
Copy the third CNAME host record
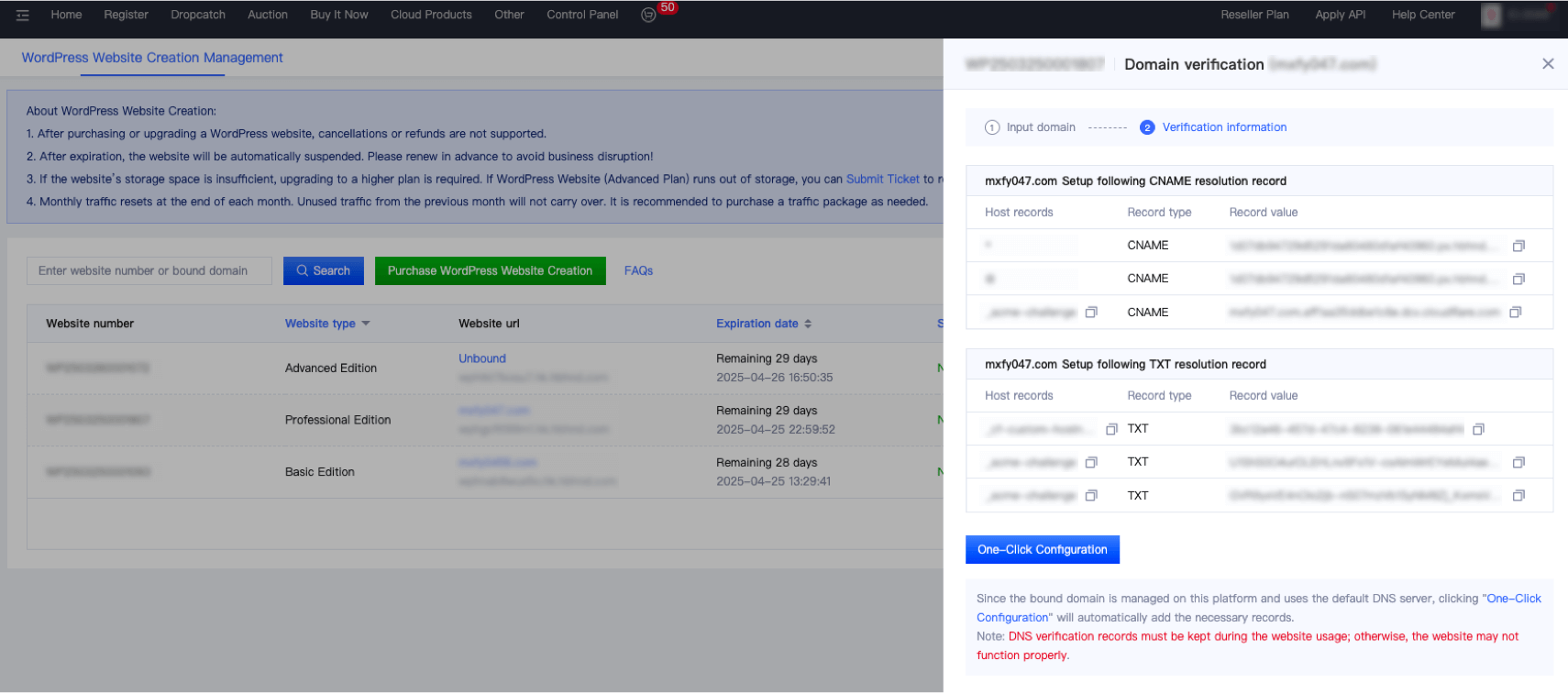1091,313
